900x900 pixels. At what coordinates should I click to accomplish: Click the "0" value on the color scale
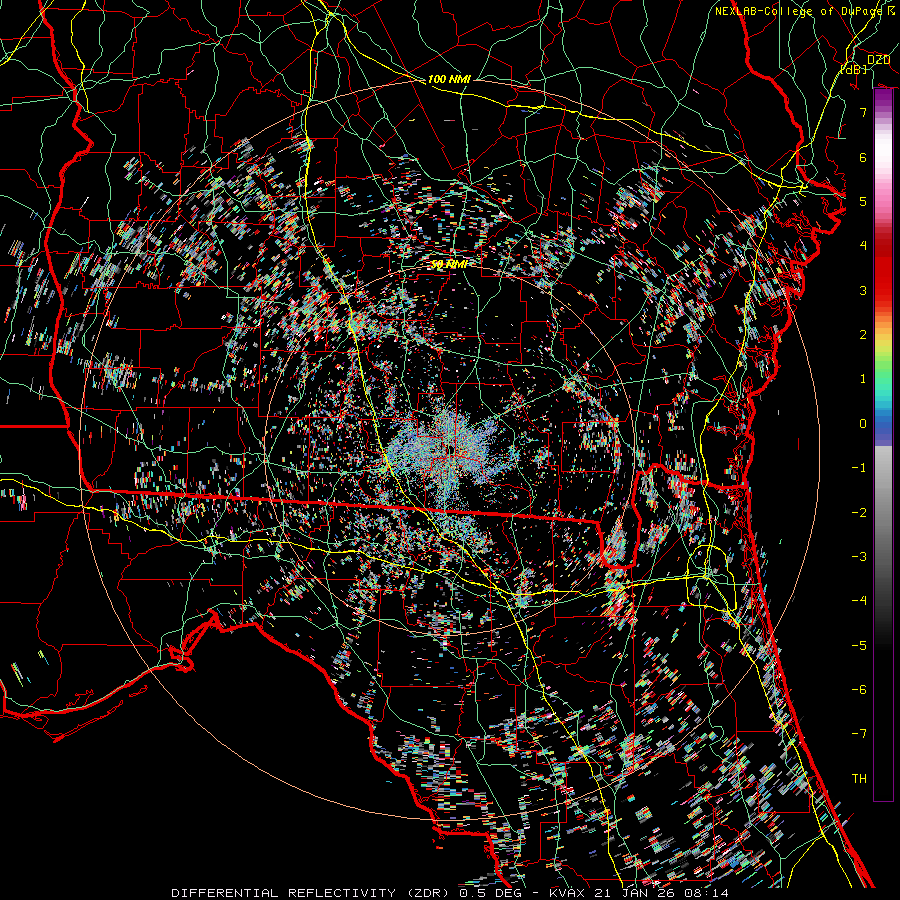863,423
